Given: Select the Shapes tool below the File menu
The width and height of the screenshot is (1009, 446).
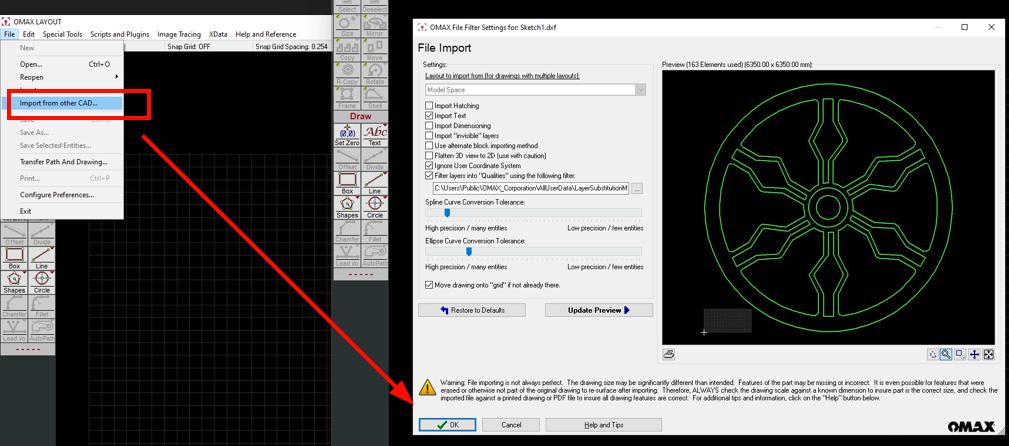Looking at the screenshot, I should (14, 283).
